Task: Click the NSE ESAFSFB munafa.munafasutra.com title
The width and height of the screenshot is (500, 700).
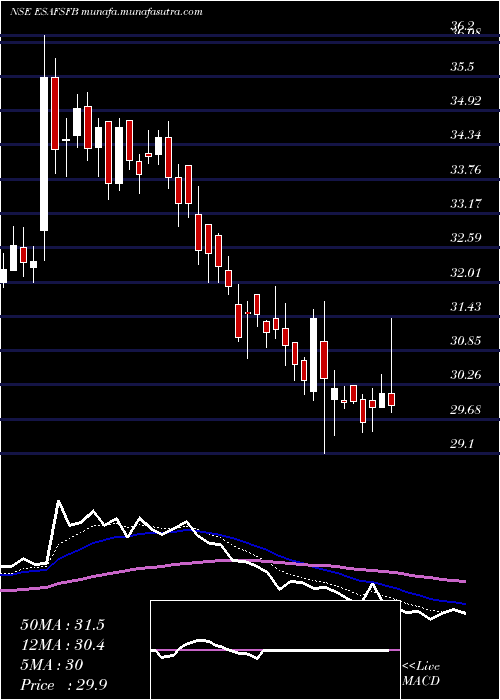Action: (x=106, y=12)
